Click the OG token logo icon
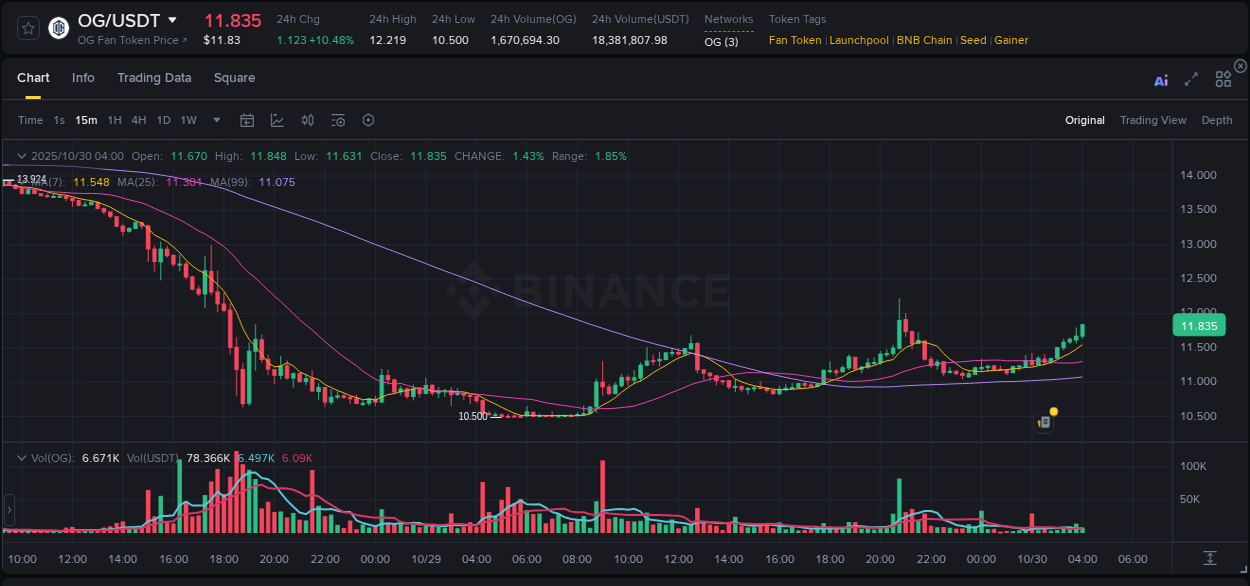This screenshot has height=586, width=1250. pos(58,27)
